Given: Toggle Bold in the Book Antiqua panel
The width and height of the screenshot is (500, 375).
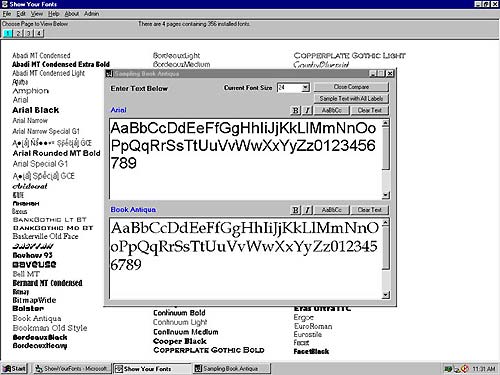Looking at the screenshot, I should pos(295,210).
